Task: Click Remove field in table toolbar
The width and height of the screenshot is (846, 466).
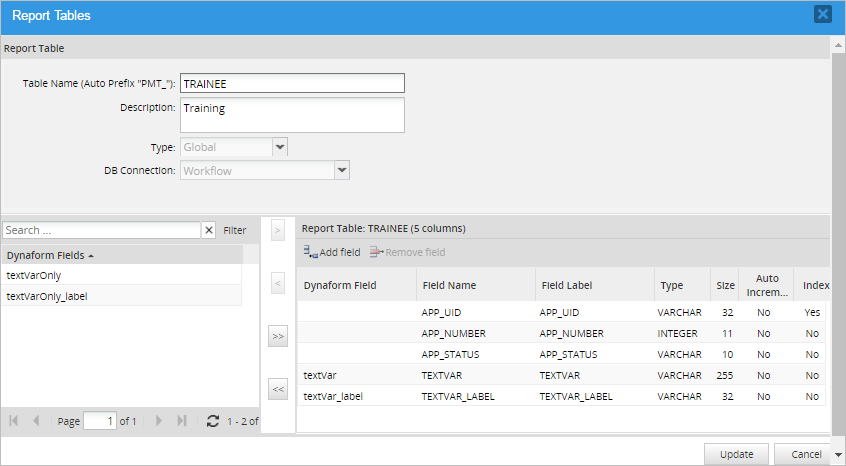Action: coord(407,253)
